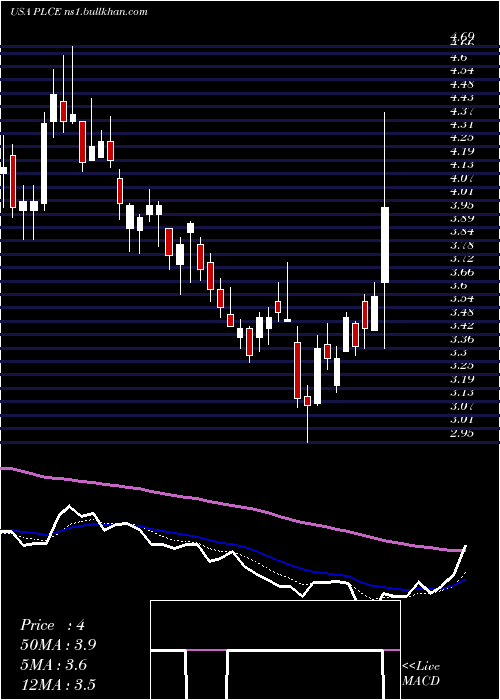Click the 4.01 axis value
The height and width of the screenshot is (700, 500).
coord(462,192)
